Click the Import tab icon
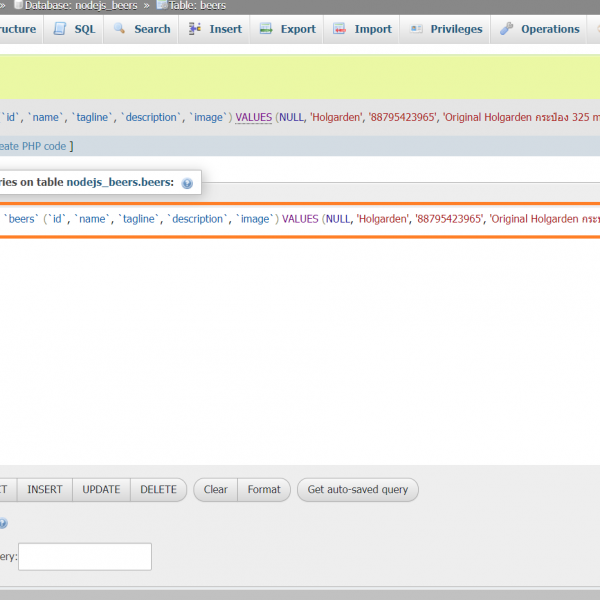This screenshot has height=600, width=600. [x=340, y=29]
